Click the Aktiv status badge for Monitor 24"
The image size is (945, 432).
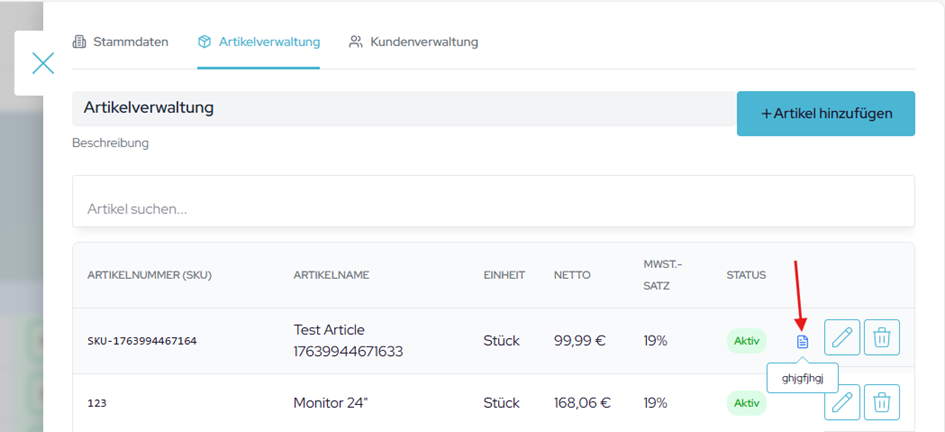point(746,404)
